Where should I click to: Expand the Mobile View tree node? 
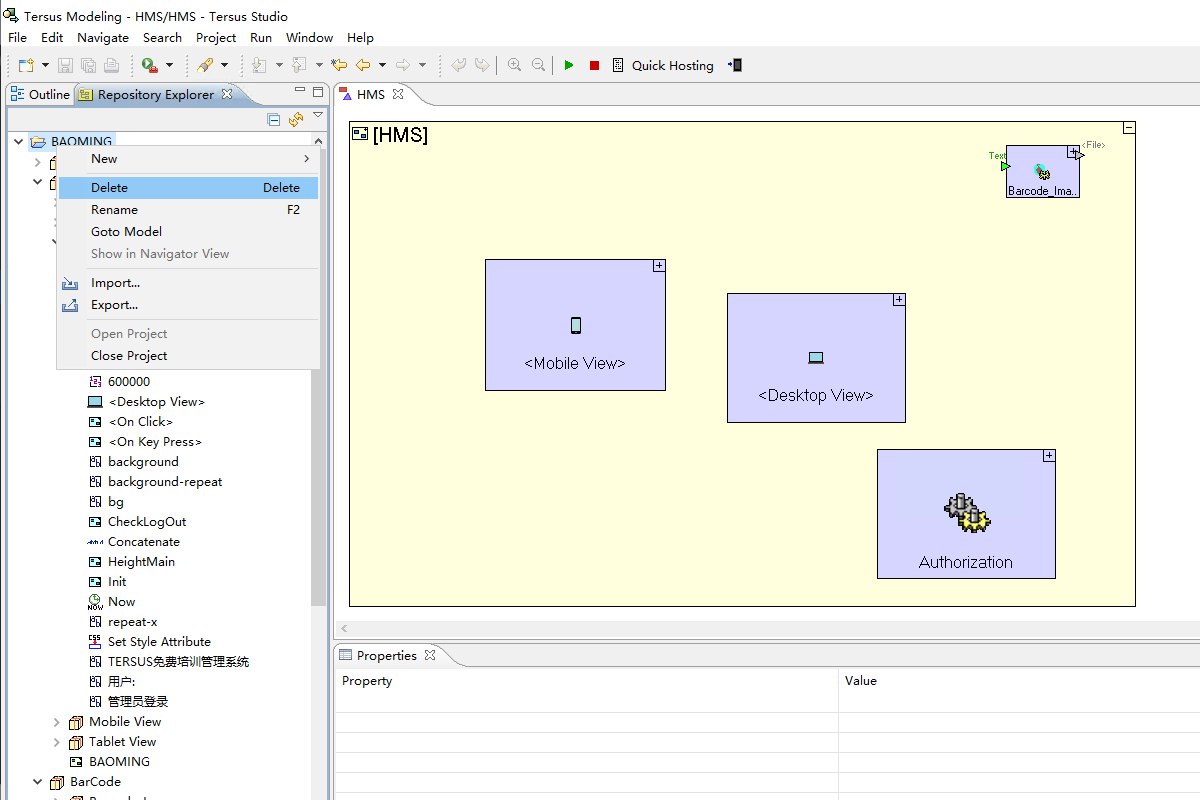(57, 722)
